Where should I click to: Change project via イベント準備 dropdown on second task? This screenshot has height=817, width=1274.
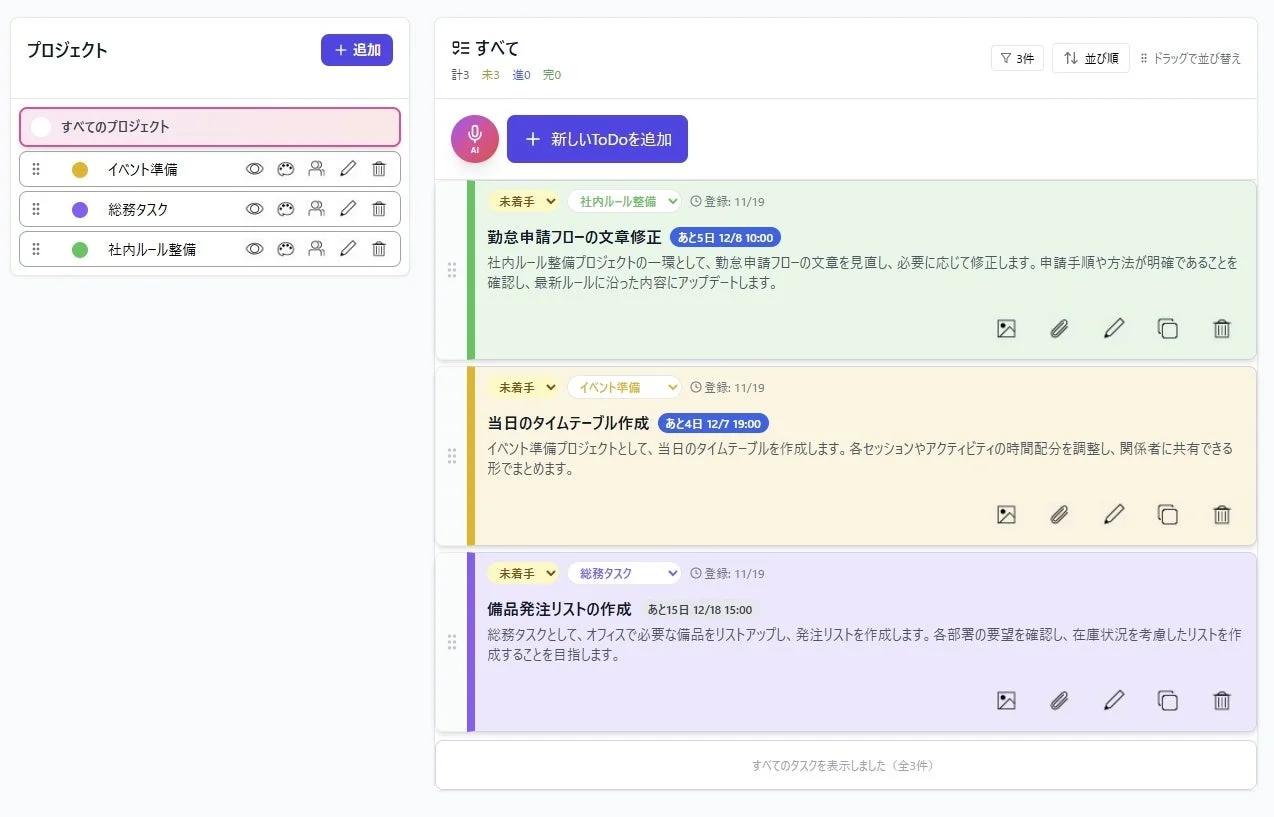click(624, 387)
